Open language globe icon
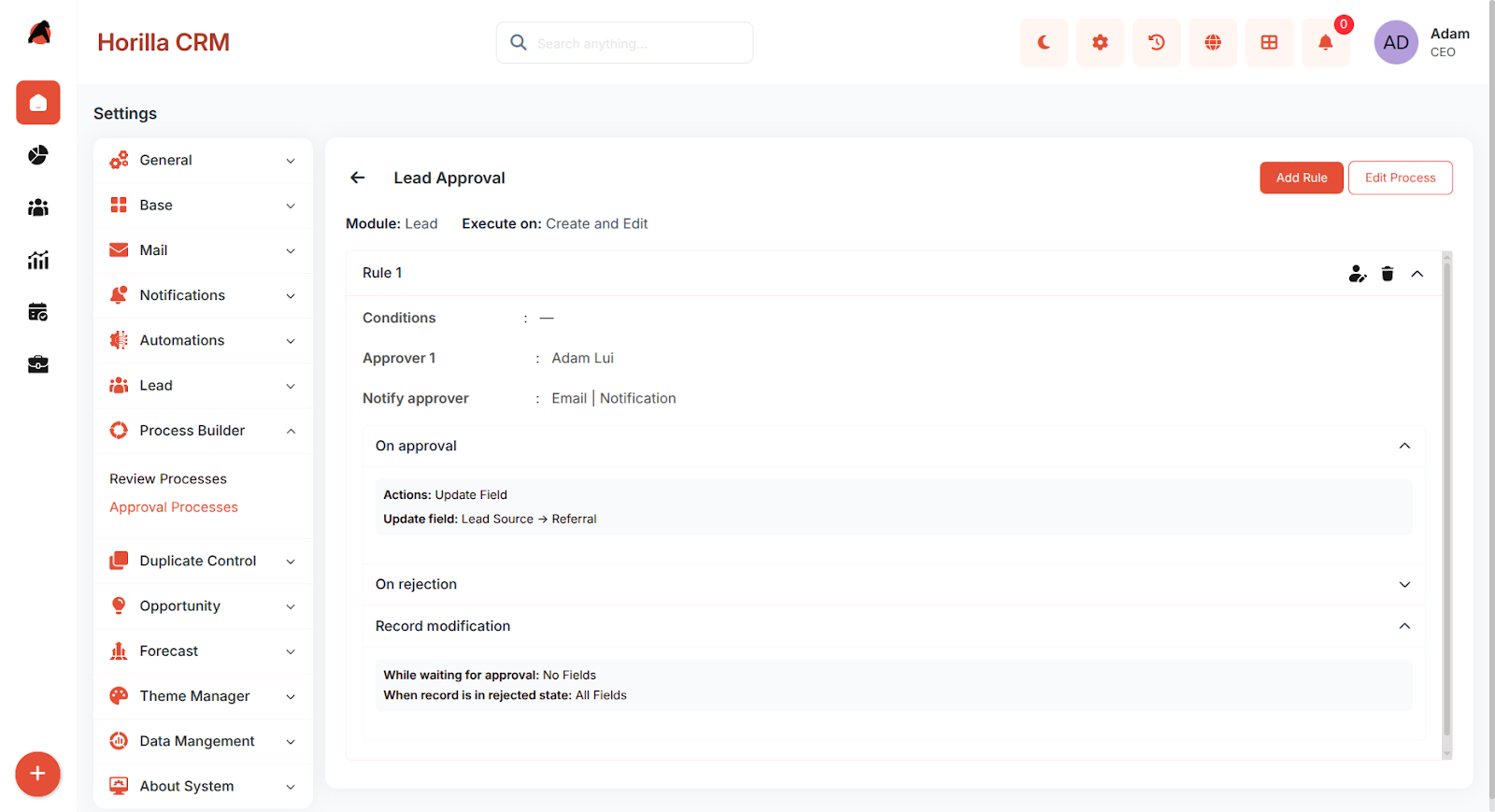This screenshot has height=812, width=1495. tap(1213, 43)
